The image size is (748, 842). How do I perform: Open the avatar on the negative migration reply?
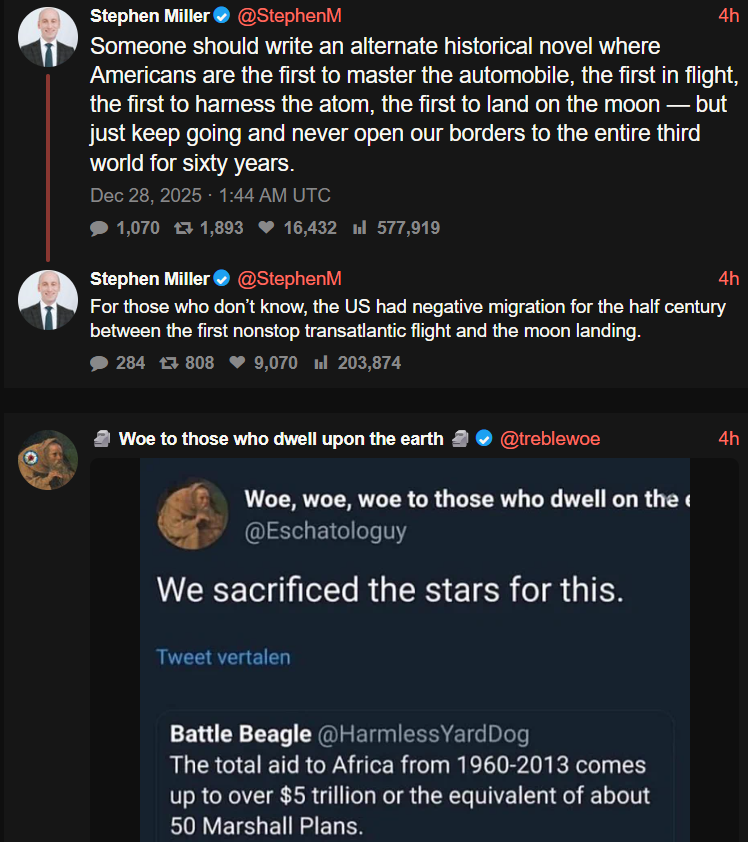48,300
